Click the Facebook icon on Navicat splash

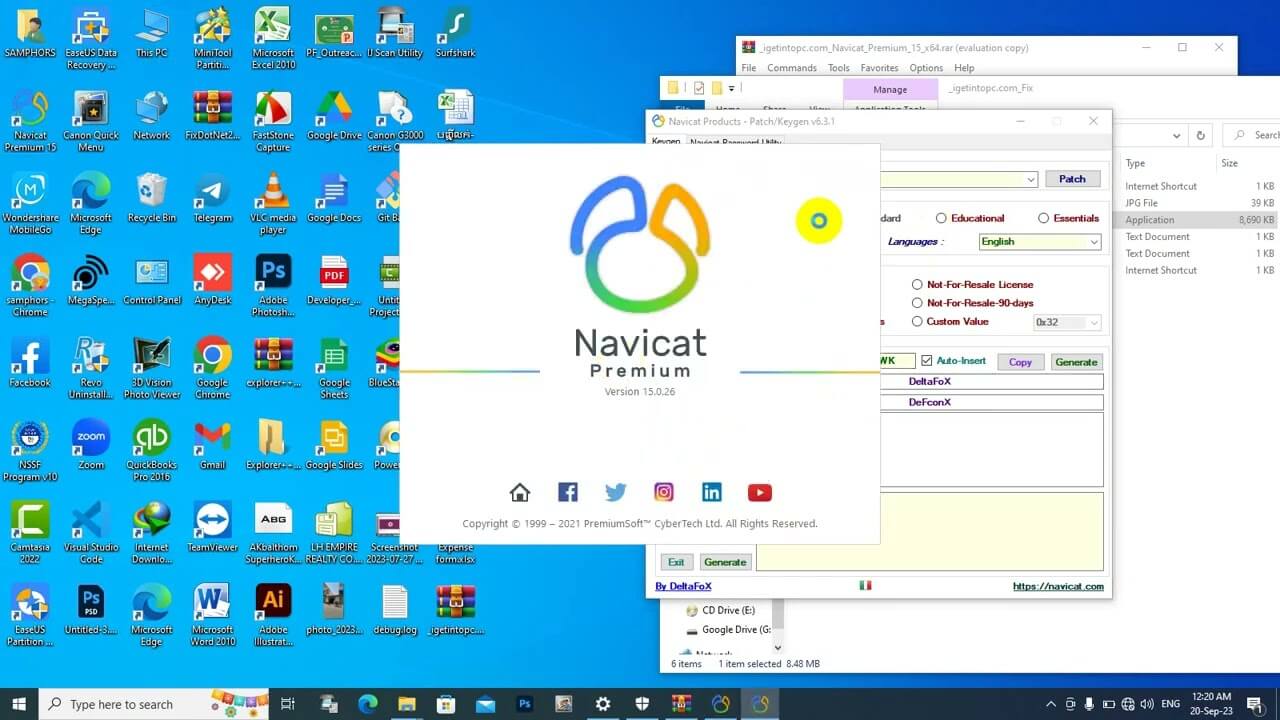[x=568, y=492]
